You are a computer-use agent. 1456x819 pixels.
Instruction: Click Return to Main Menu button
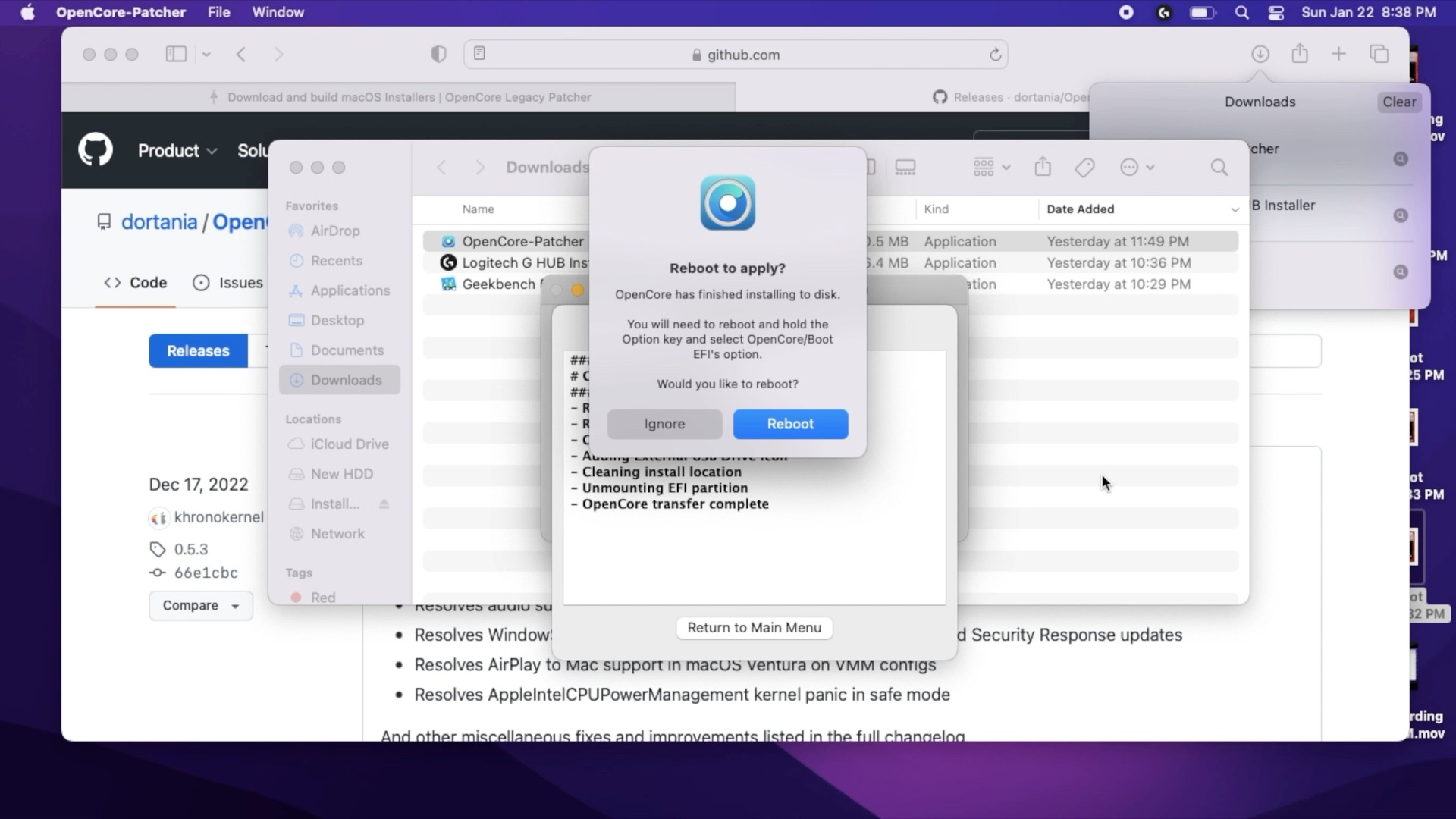click(x=754, y=628)
